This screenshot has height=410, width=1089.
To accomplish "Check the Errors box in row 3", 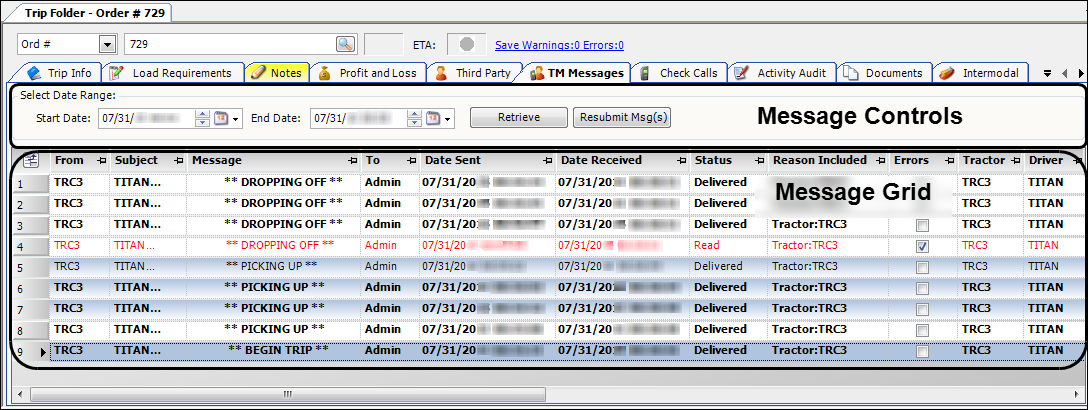I will click(x=922, y=225).
